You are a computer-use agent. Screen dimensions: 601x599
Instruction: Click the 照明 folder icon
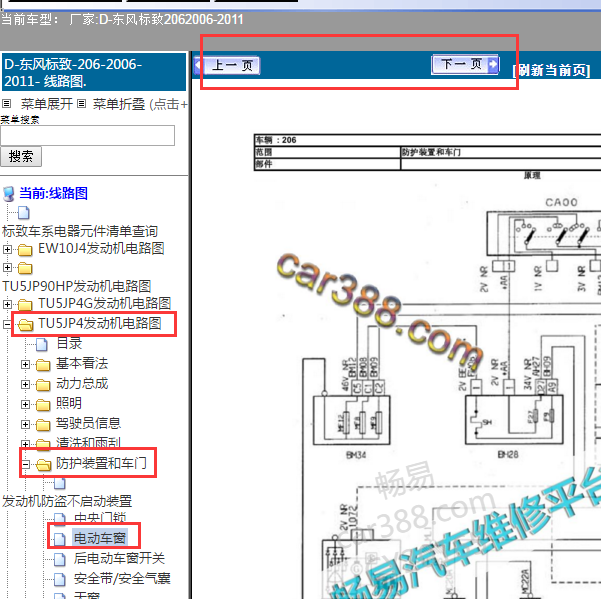(43, 405)
